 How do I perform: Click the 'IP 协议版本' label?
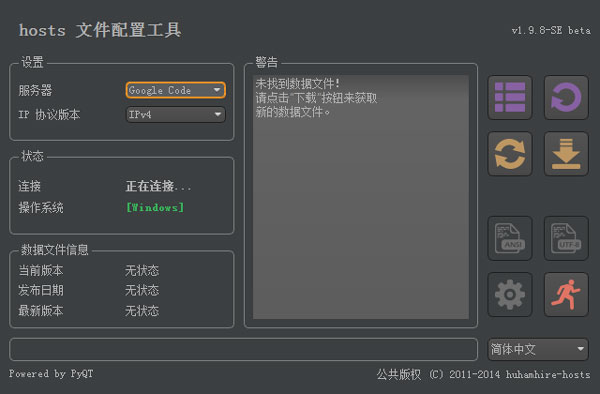coord(49,114)
